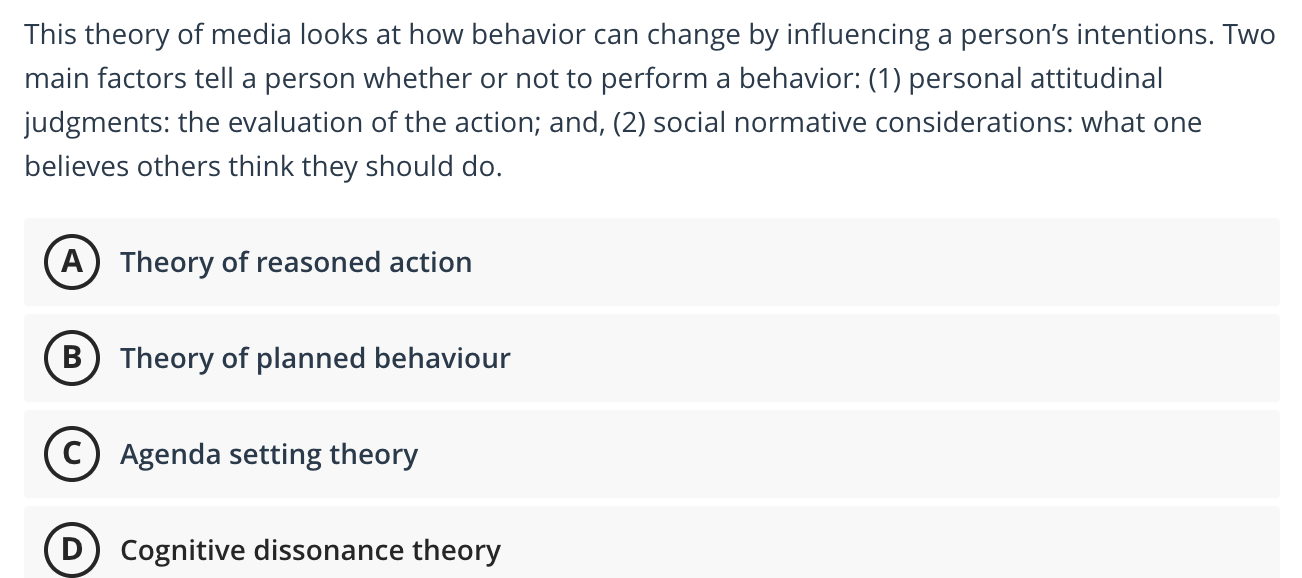This screenshot has width=1302, height=578.
Task: Click the text Cognitive dissonance theory
Action: pyautogui.click(x=310, y=550)
